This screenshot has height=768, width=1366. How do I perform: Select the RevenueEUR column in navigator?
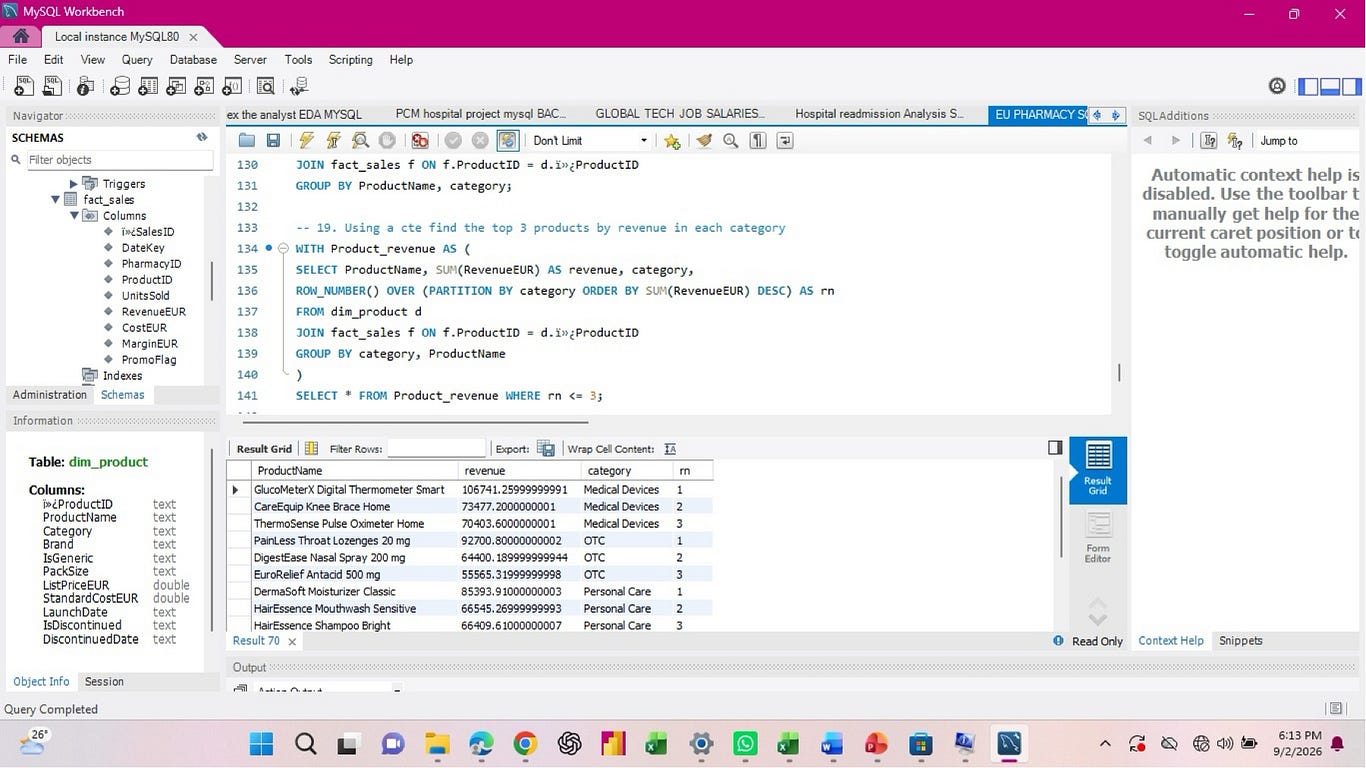(x=153, y=312)
